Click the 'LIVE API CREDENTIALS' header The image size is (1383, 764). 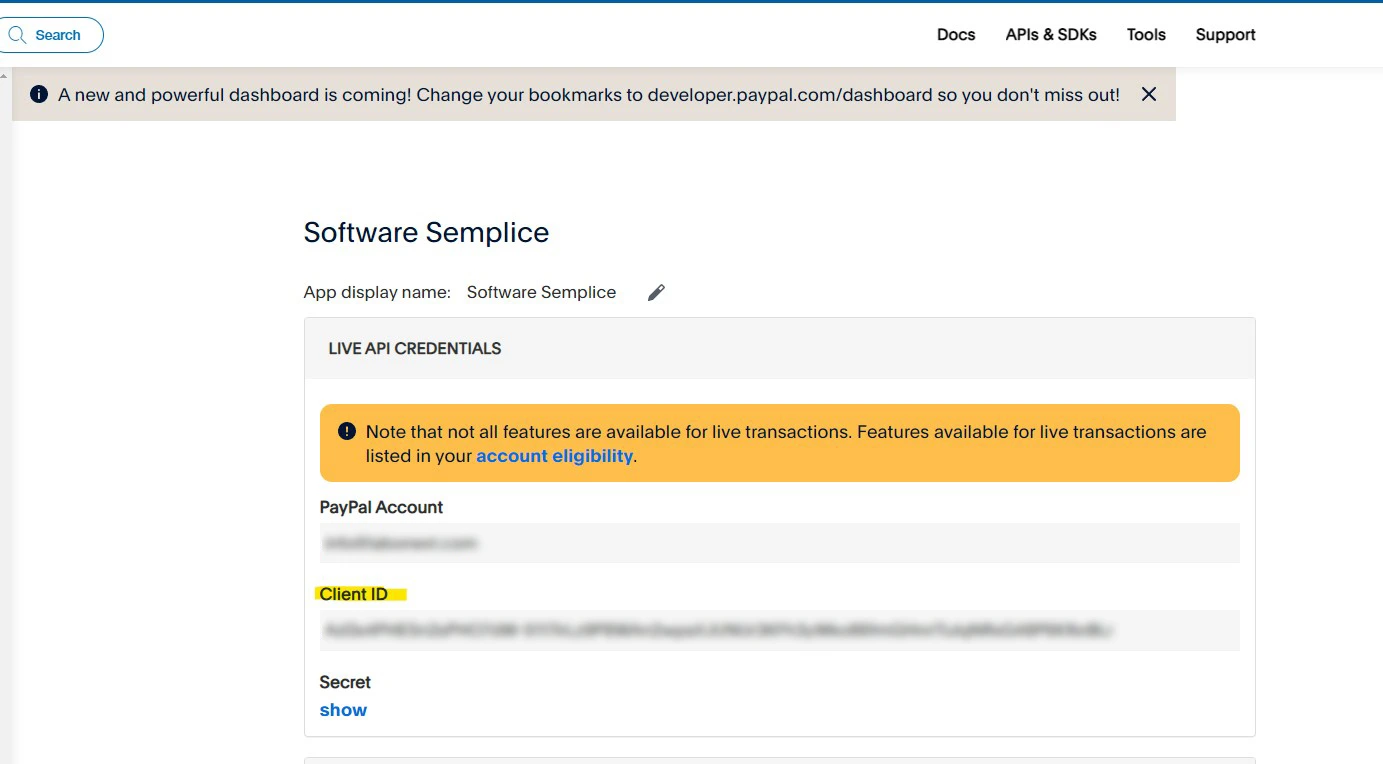[415, 349]
